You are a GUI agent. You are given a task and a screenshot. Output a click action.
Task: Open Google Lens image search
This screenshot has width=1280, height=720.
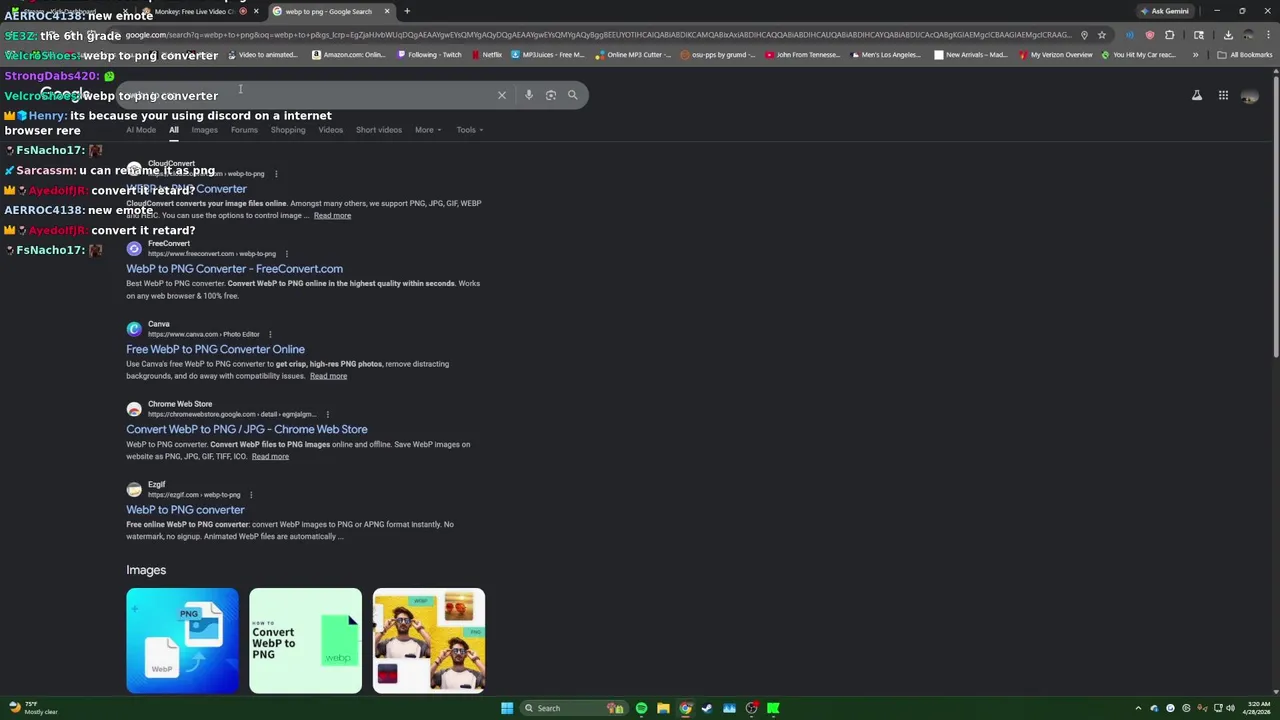[551, 95]
